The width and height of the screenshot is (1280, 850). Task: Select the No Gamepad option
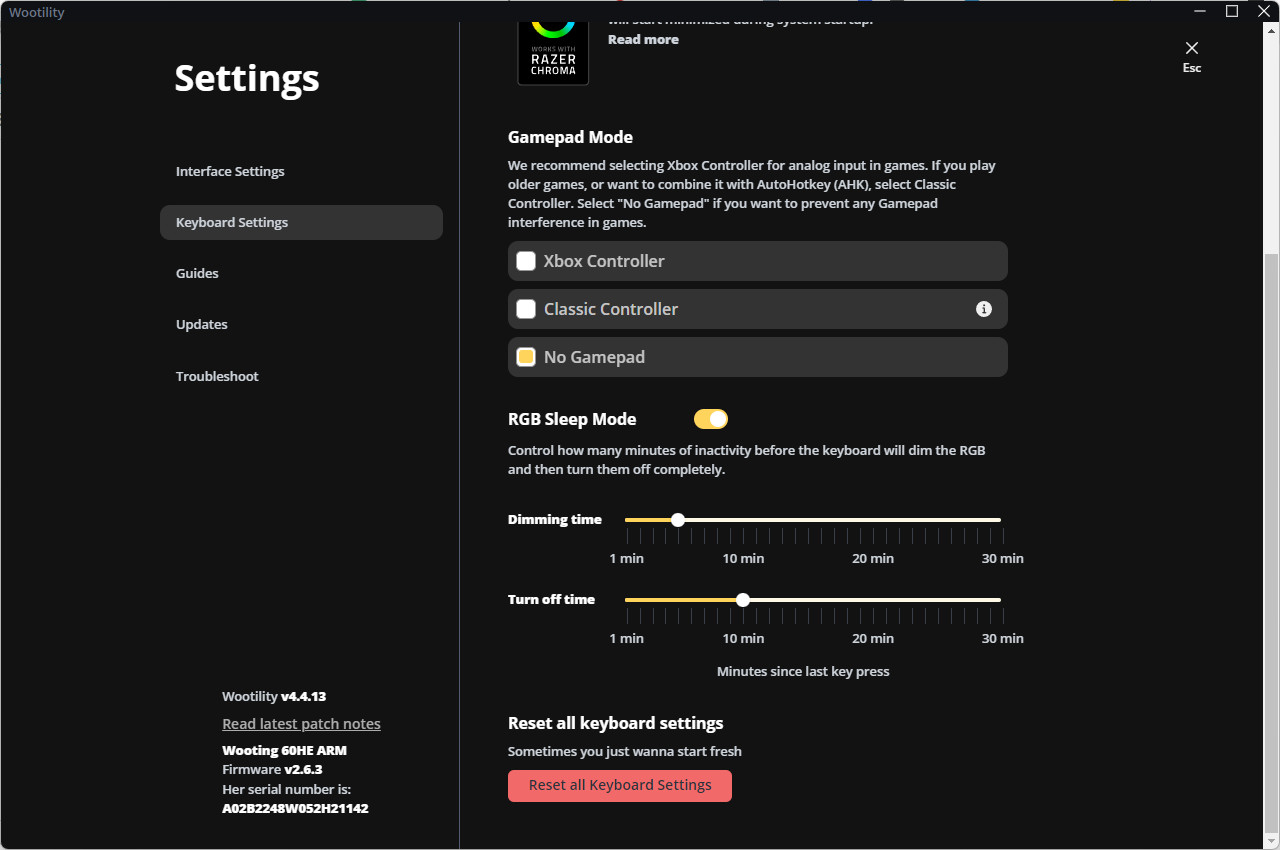click(526, 357)
